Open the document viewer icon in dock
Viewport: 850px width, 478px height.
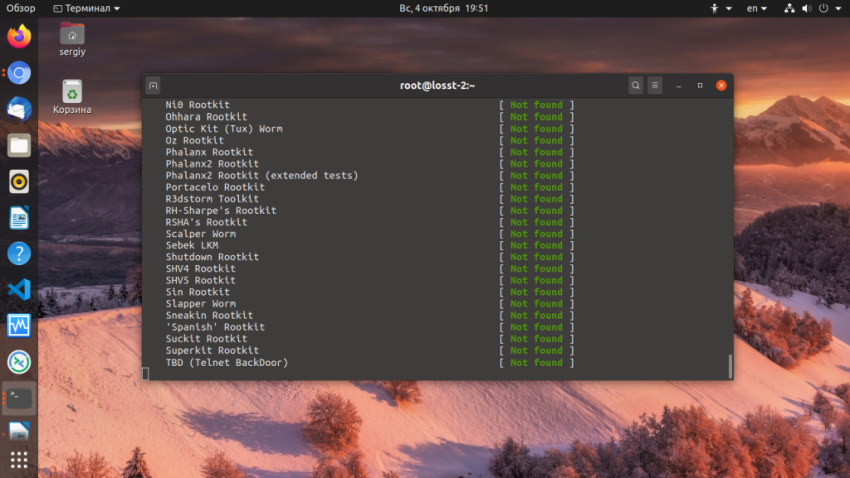[x=19, y=431]
